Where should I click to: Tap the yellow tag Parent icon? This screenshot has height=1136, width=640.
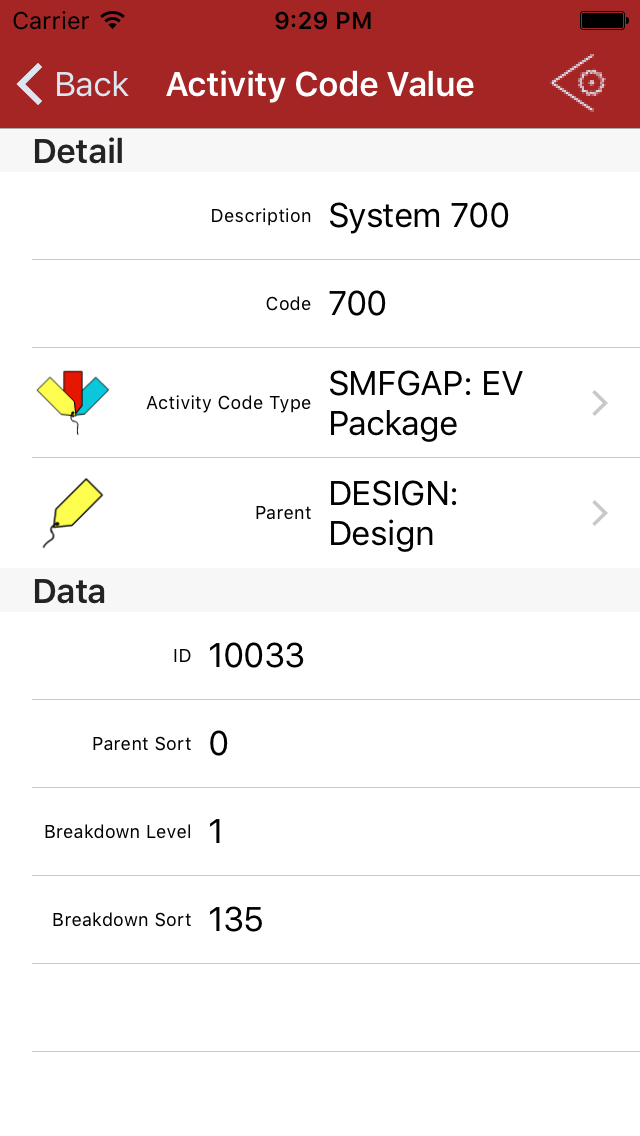click(x=72, y=512)
